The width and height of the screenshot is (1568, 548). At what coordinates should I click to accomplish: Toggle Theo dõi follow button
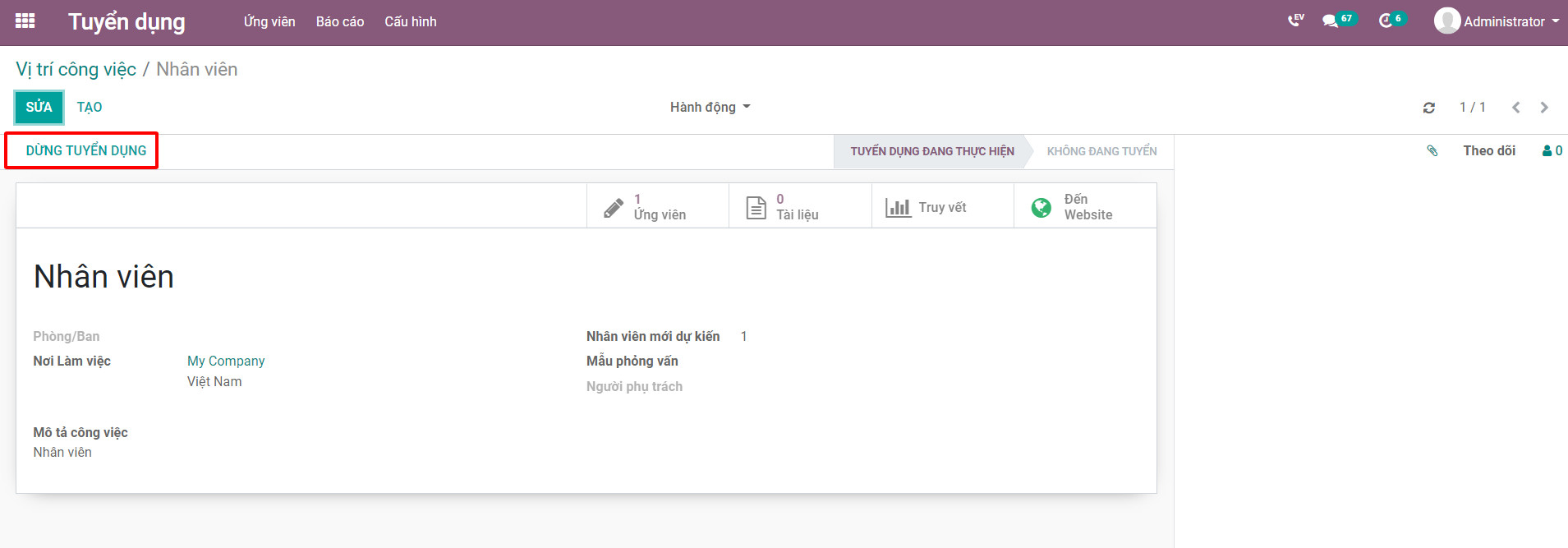point(1489,151)
